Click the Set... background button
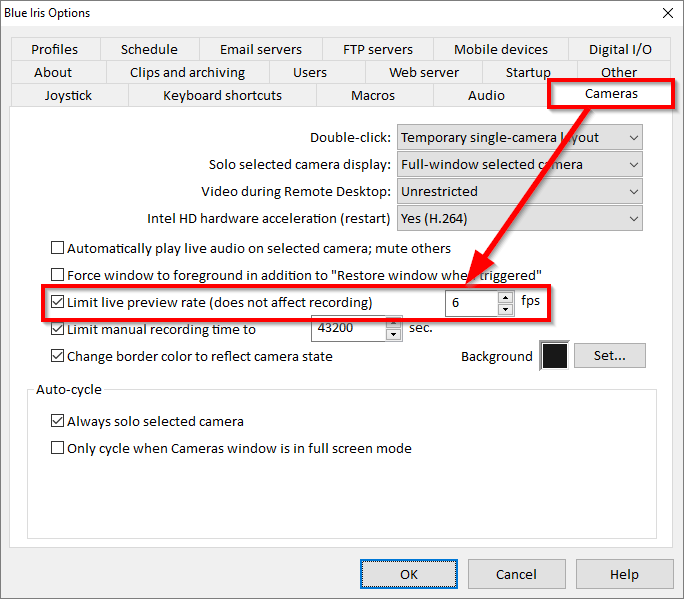The width and height of the screenshot is (684, 599). [x=609, y=356]
